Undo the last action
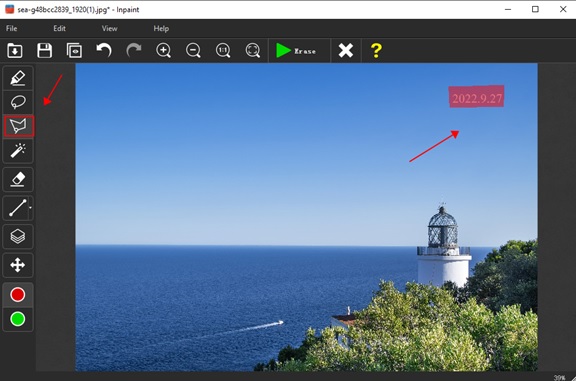 pyautogui.click(x=104, y=50)
